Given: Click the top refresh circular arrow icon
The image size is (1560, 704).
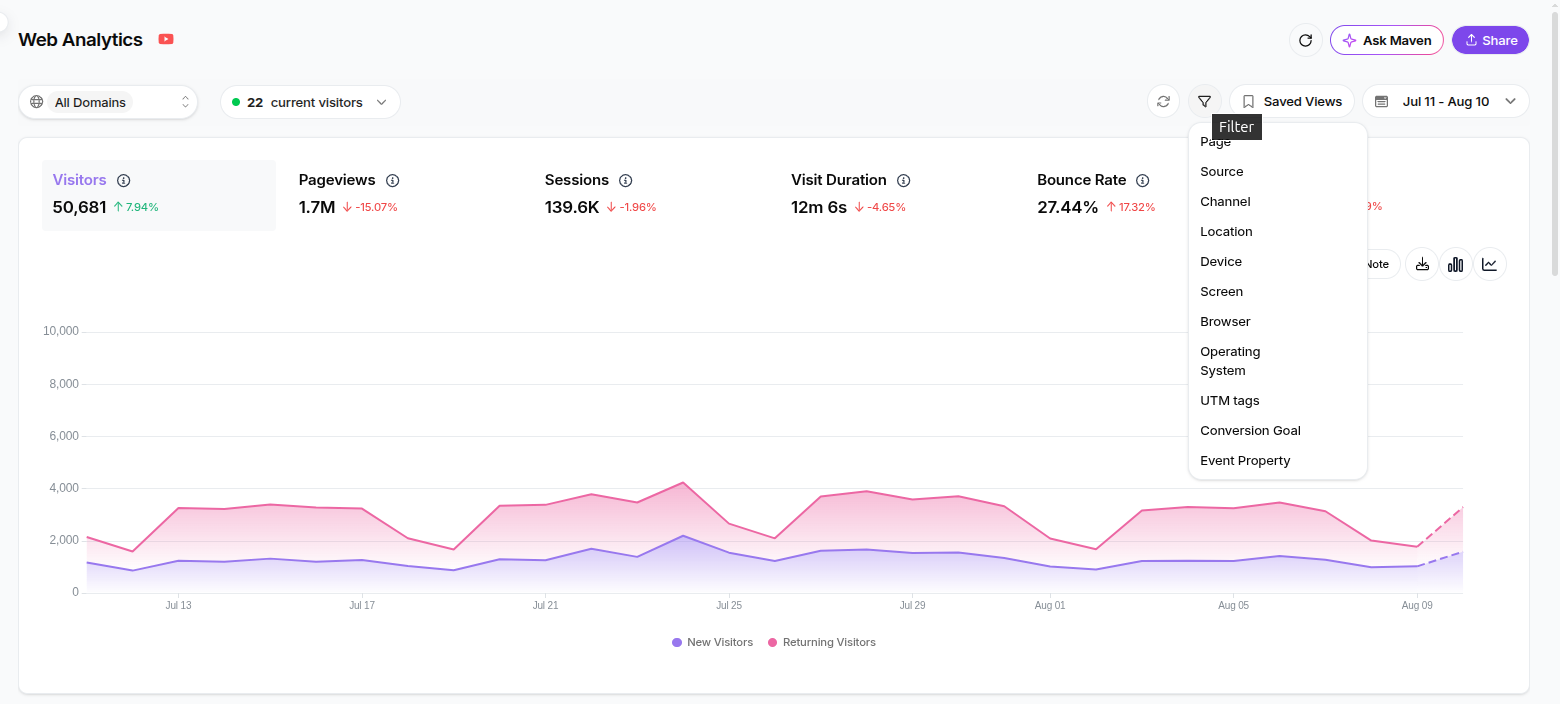Looking at the screenshot, I should click(x=1305, y=40).
